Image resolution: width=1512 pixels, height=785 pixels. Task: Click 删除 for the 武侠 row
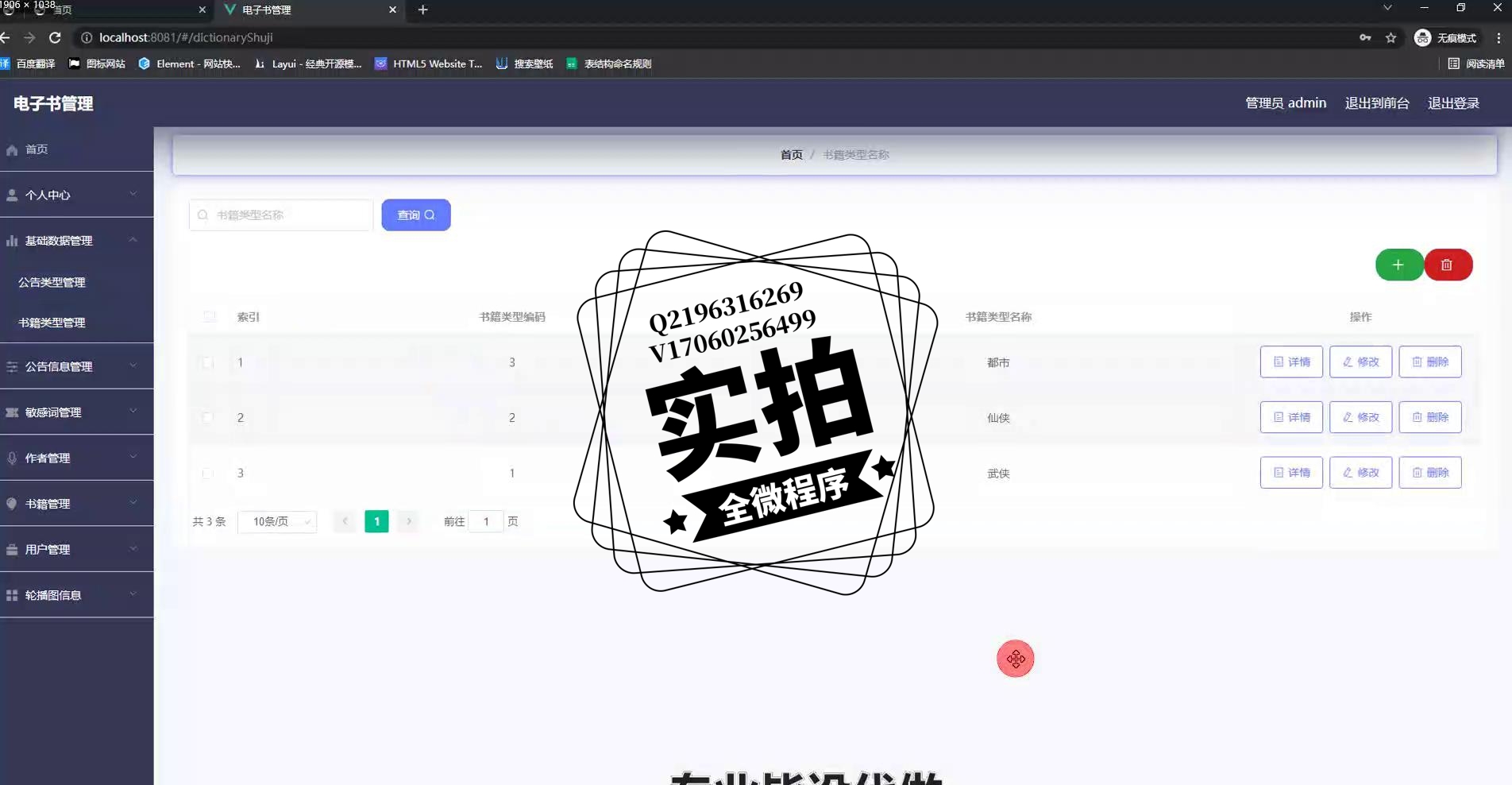[x=1430, y=472]
